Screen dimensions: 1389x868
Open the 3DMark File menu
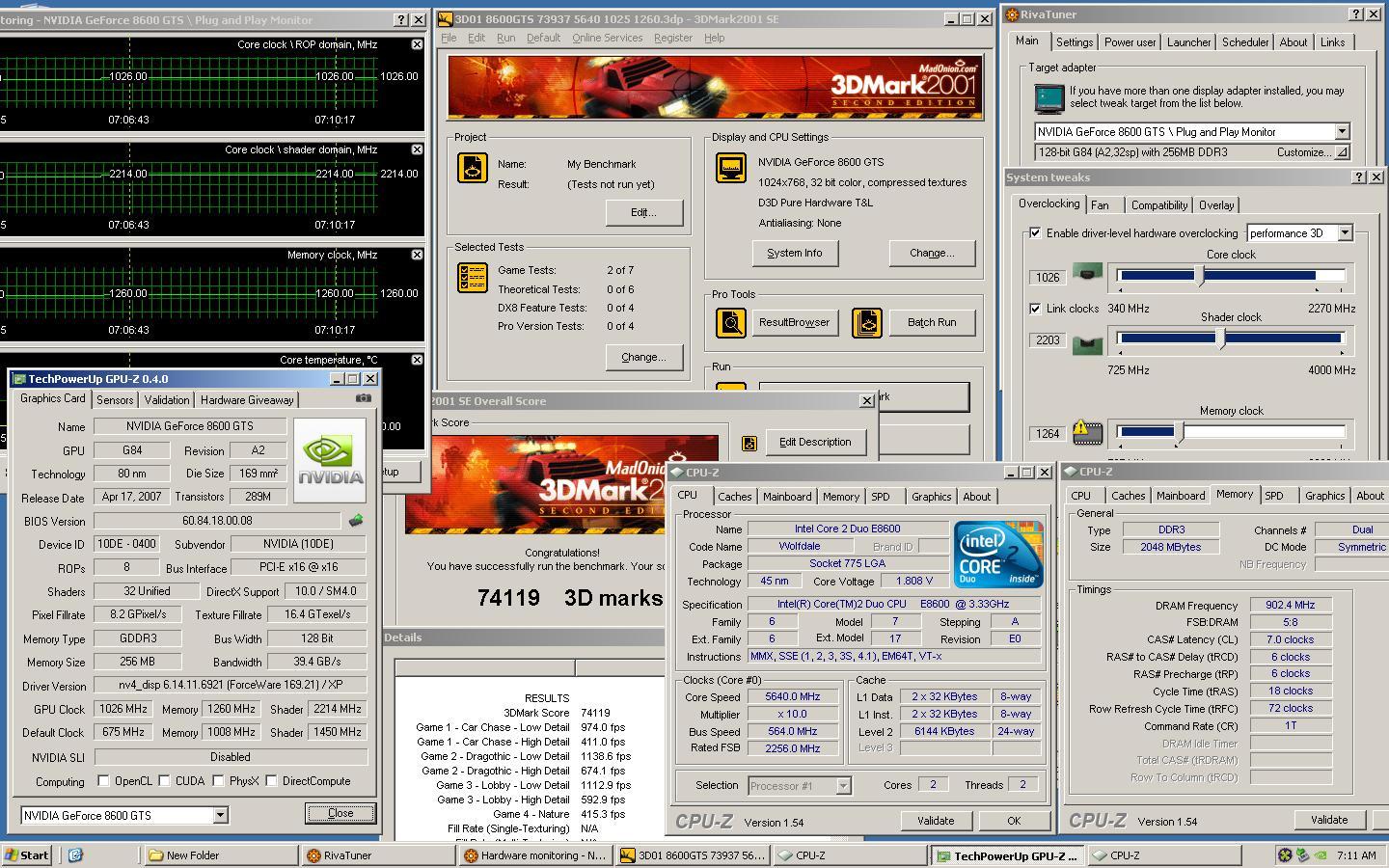[x=449, y=38]
